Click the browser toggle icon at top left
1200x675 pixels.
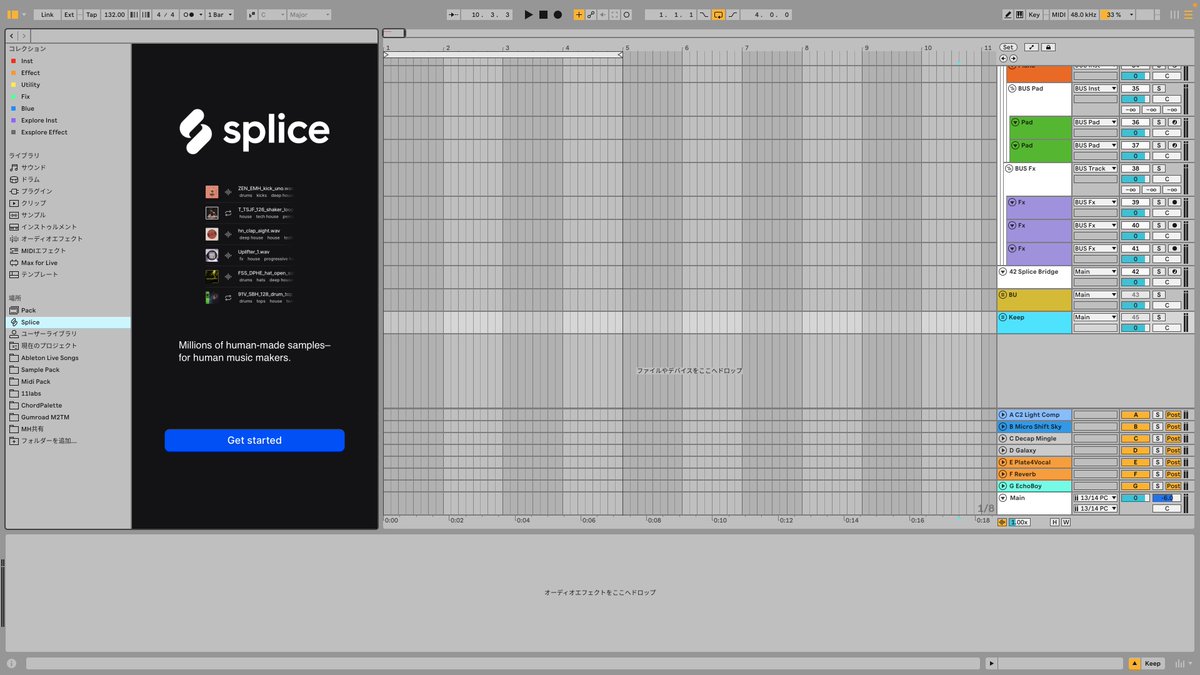coord(13,15)
